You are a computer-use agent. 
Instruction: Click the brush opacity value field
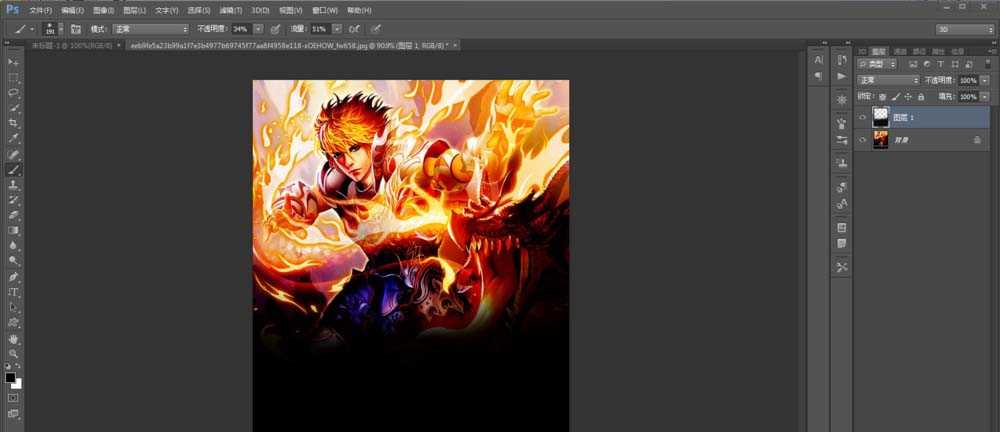[239, 29]
